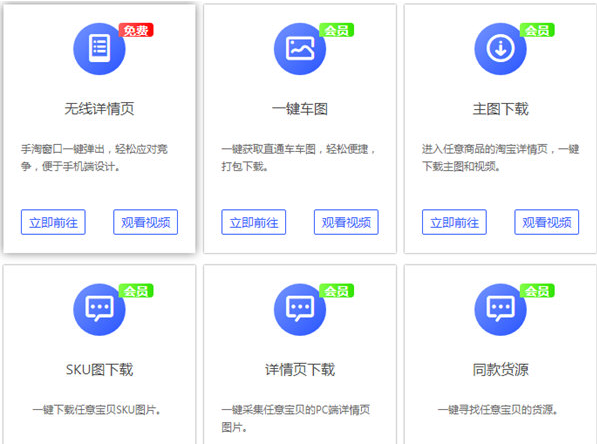Watch video for 无线详情页 via 观看视频
597x444 pixels.
point(145,222)
